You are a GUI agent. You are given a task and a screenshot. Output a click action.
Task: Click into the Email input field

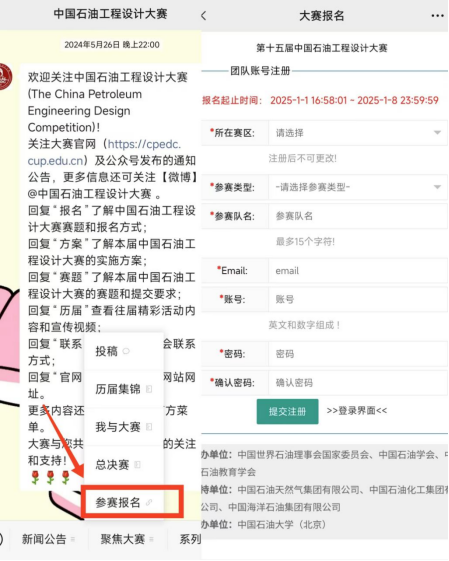pos(358,271)
